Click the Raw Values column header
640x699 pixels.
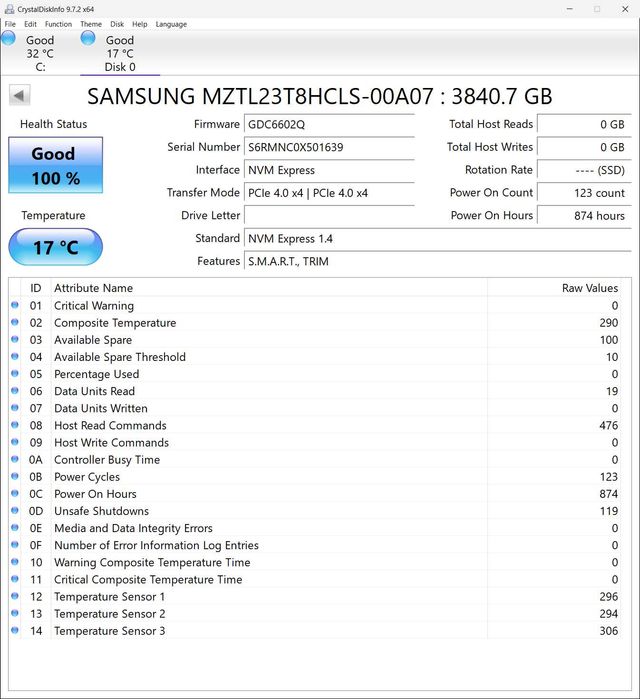554,288
